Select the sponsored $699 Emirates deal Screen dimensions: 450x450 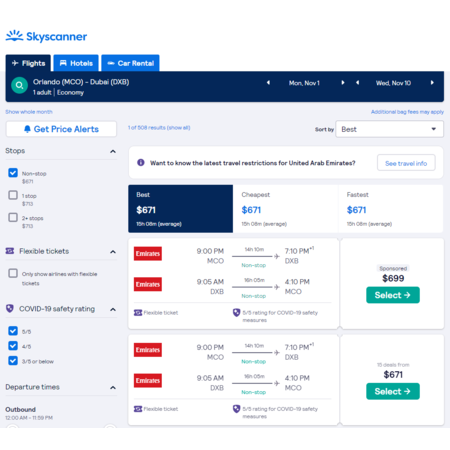click(393, 295)
